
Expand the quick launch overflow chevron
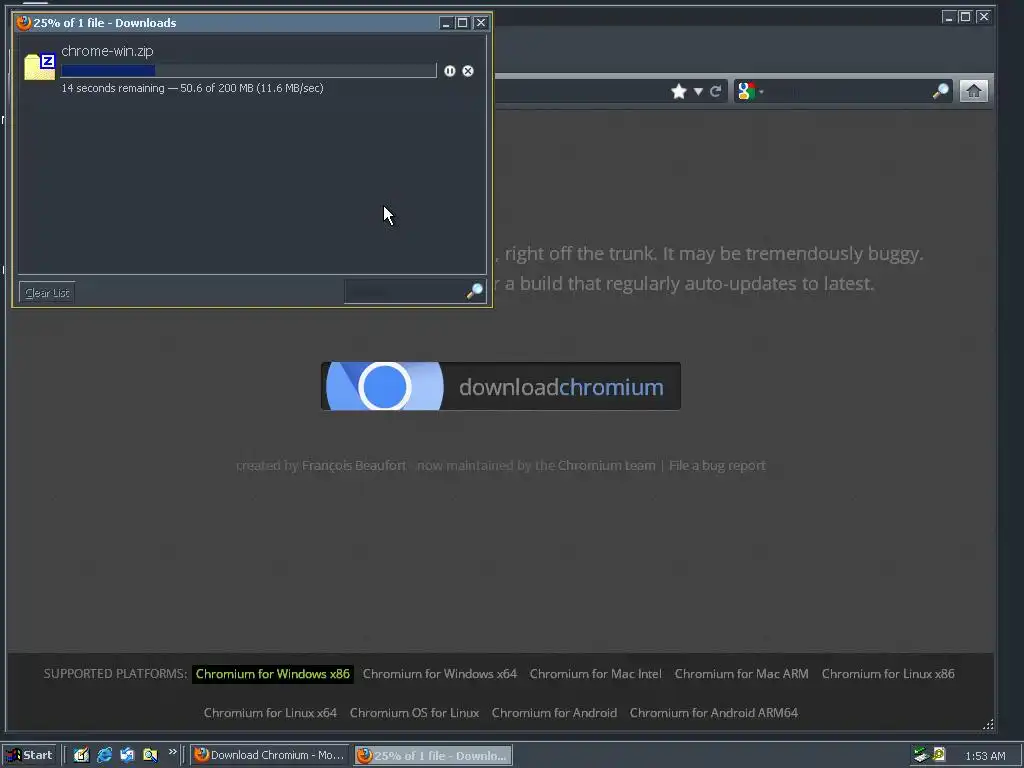click(172, 752)
